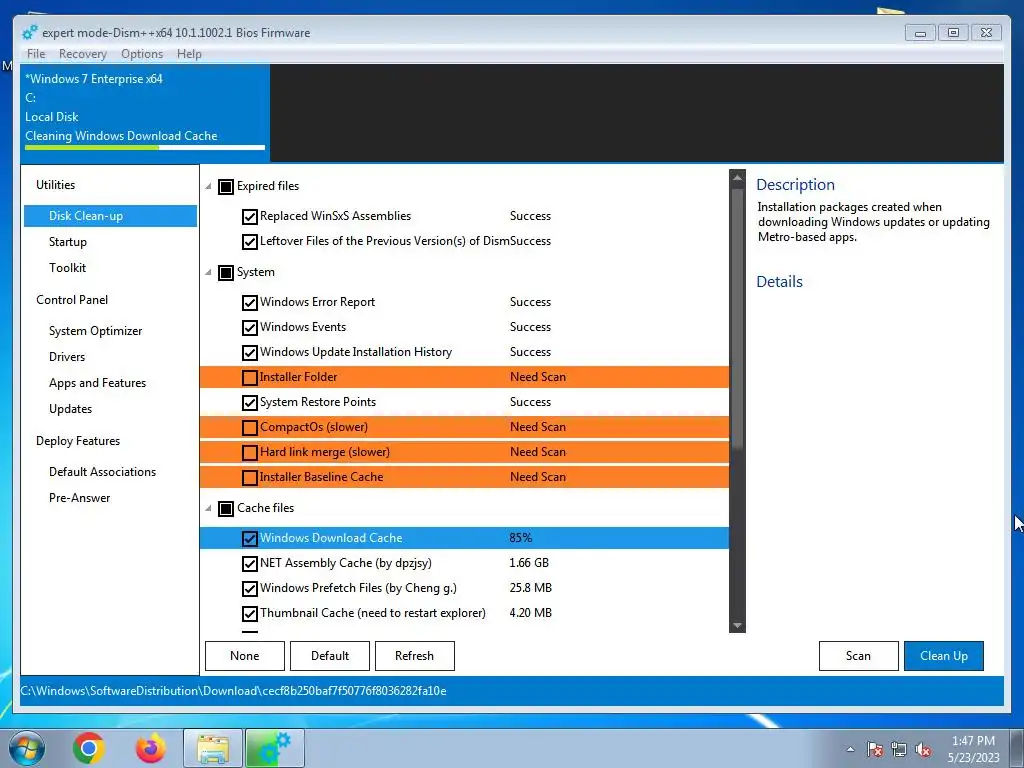Viewport: 1024px width, 768px height.
Task: Click the Refresh button
Action: pyautogui.click(x=415, y=656)
